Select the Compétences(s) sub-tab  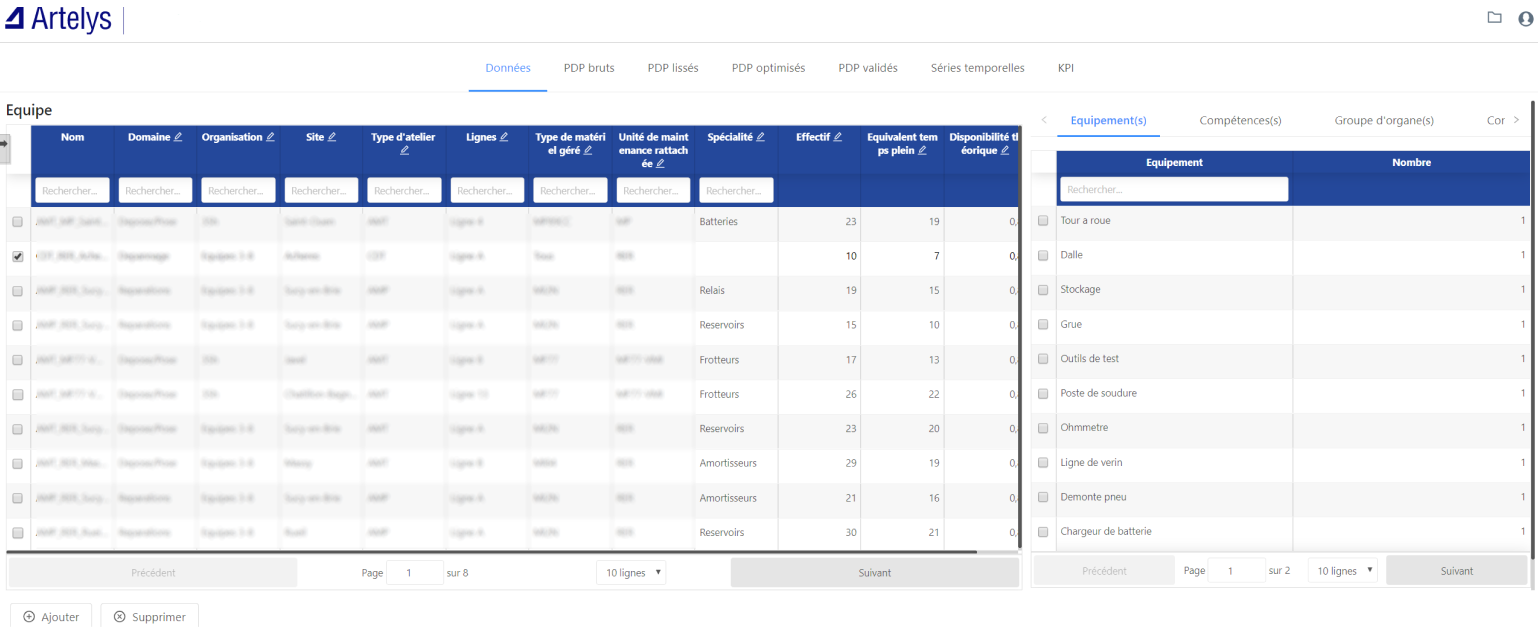tap(1240, 120)
